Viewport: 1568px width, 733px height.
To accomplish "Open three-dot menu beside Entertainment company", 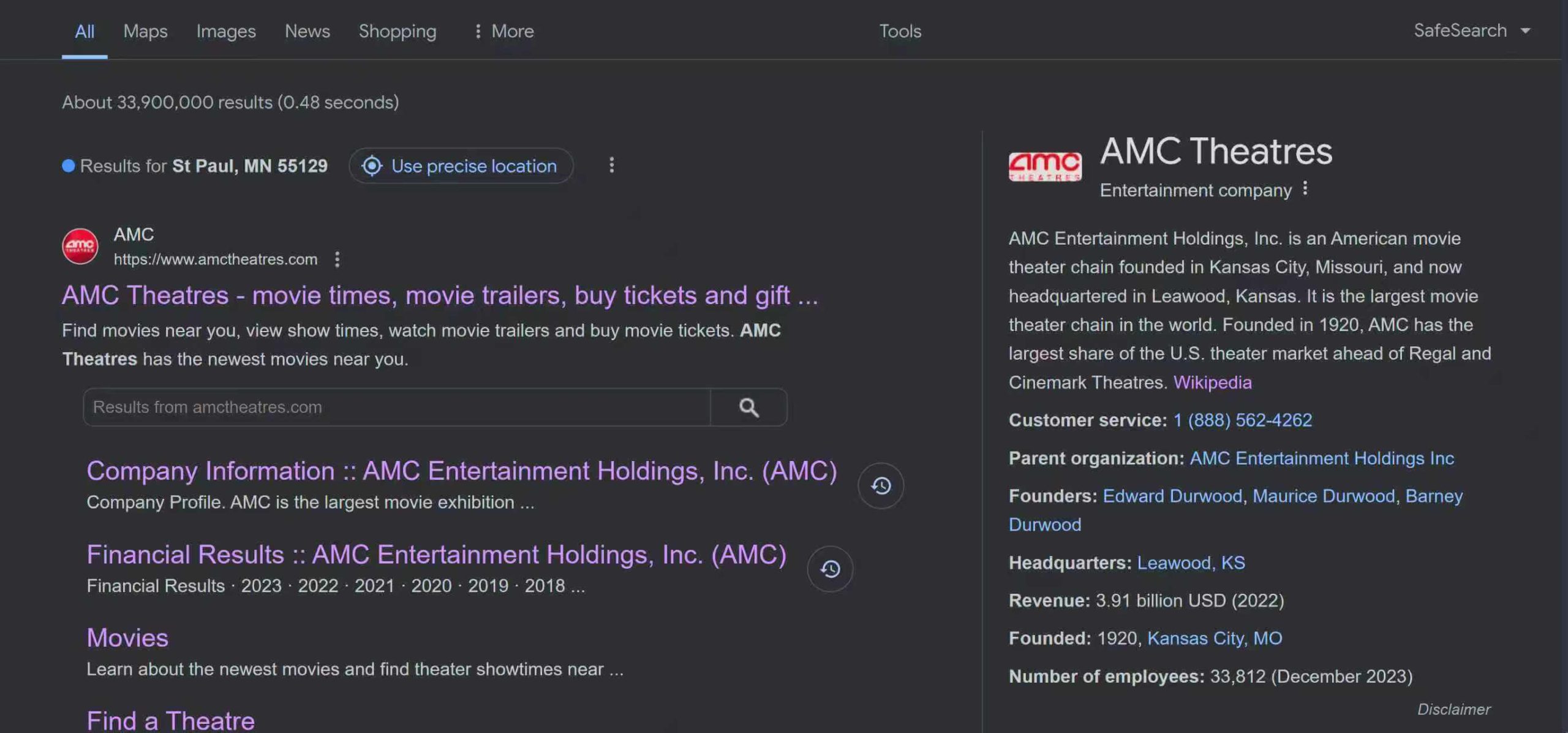I will (1305, 189).
